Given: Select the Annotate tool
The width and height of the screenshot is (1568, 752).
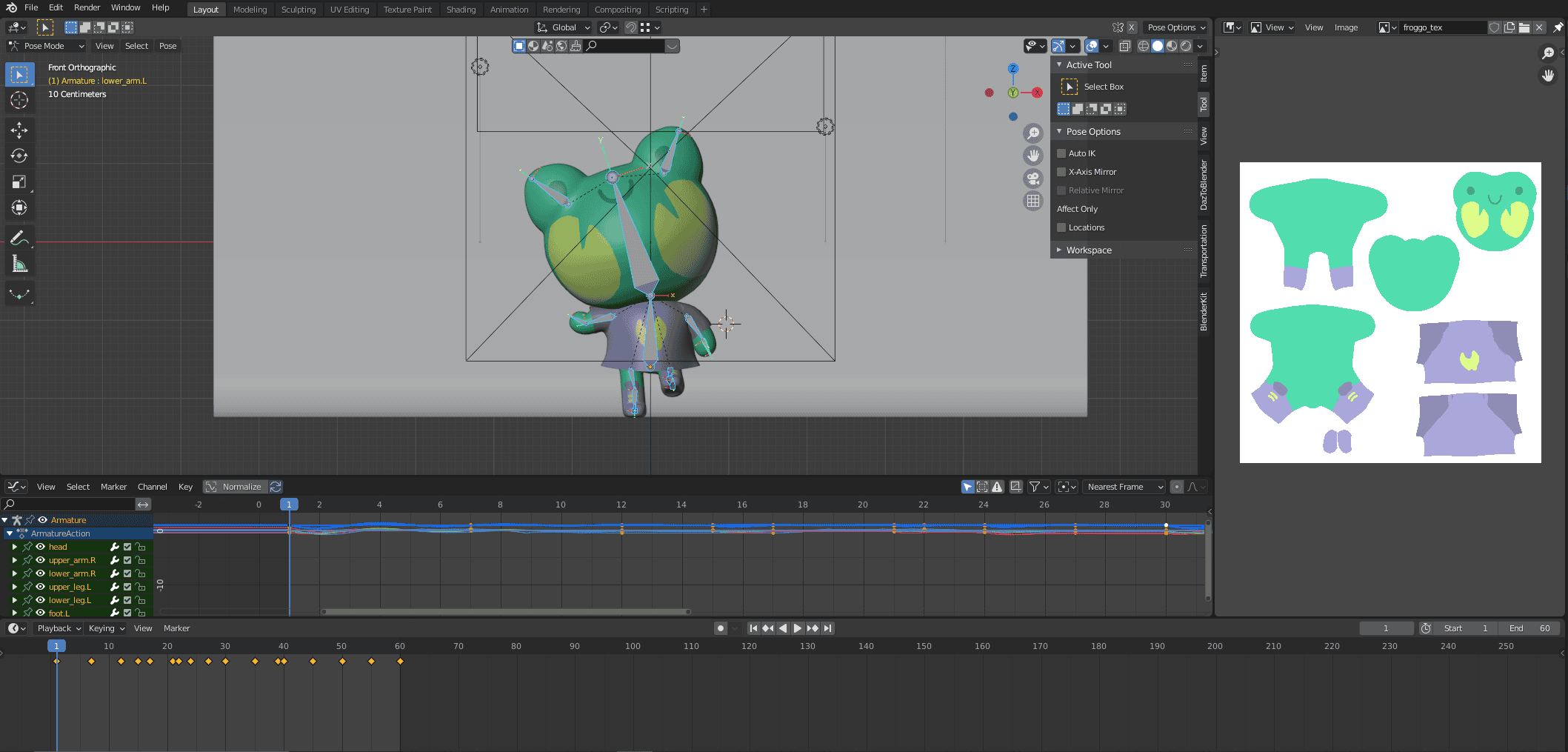Looking at the screenshot, I should coord(19,238).
